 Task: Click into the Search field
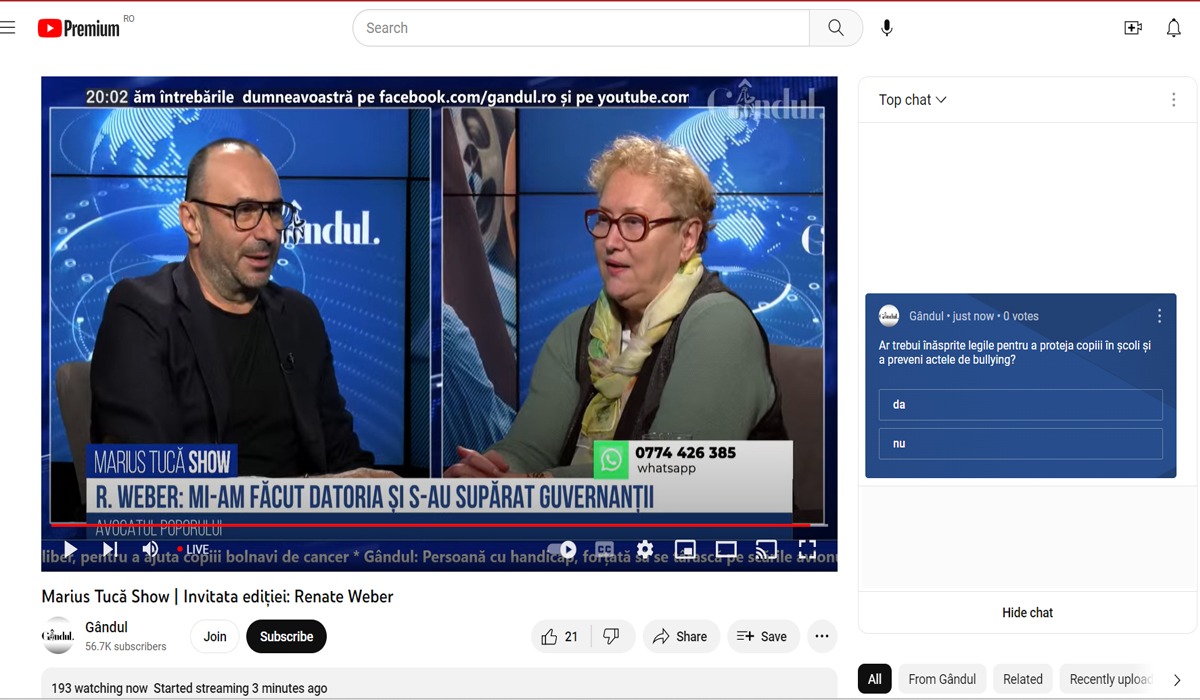click(x=581, y=28)
